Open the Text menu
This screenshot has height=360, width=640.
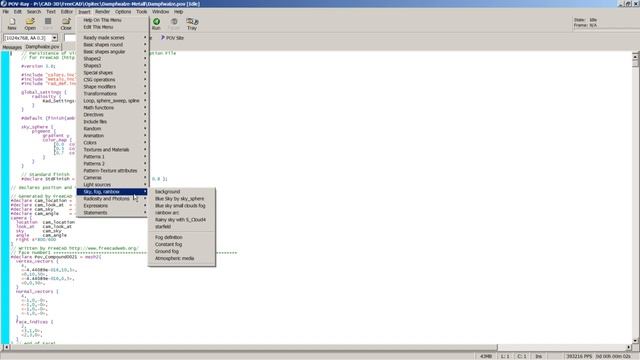(51, 12)
